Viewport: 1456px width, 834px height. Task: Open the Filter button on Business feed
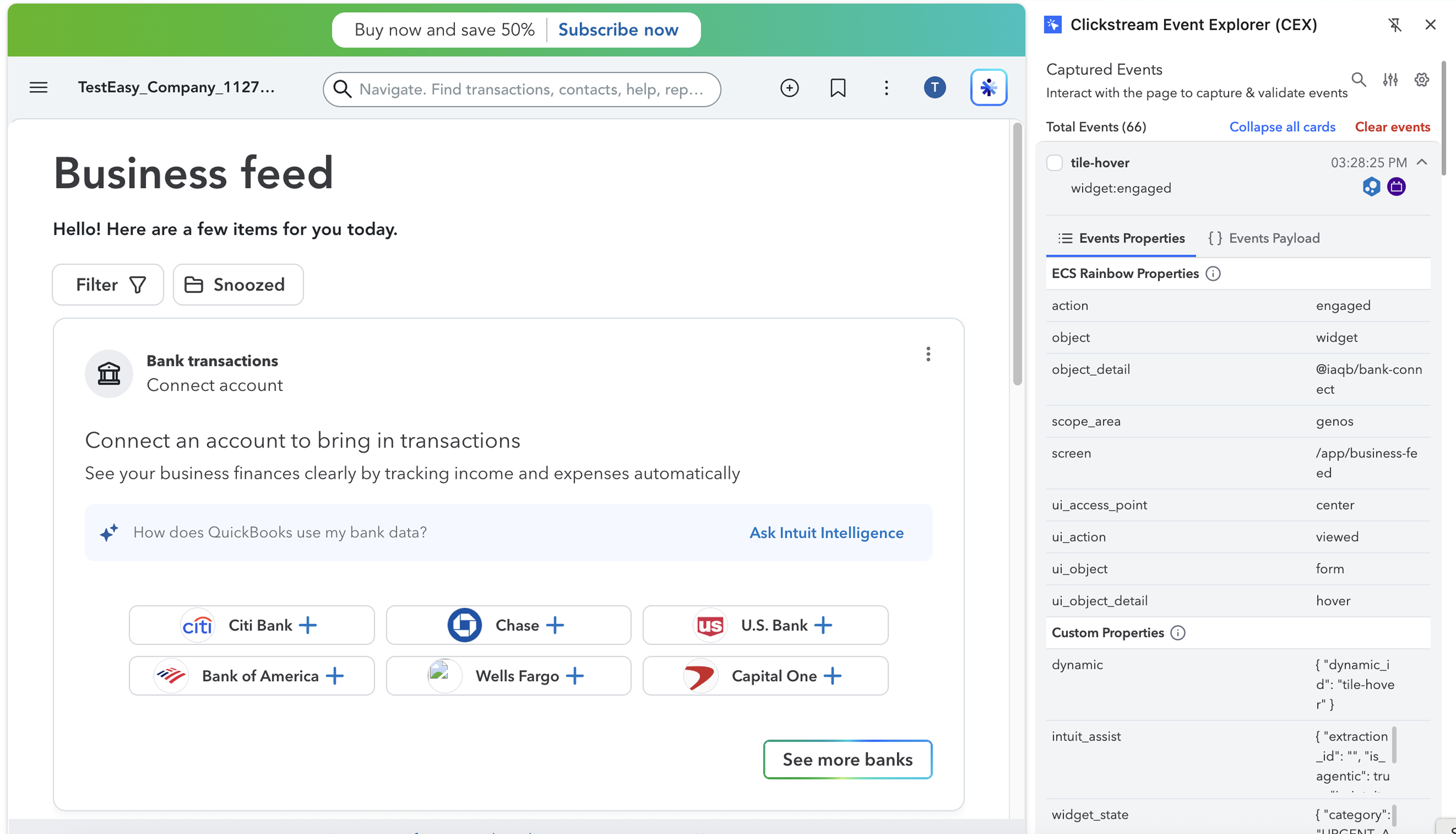(x=108, y=285)
